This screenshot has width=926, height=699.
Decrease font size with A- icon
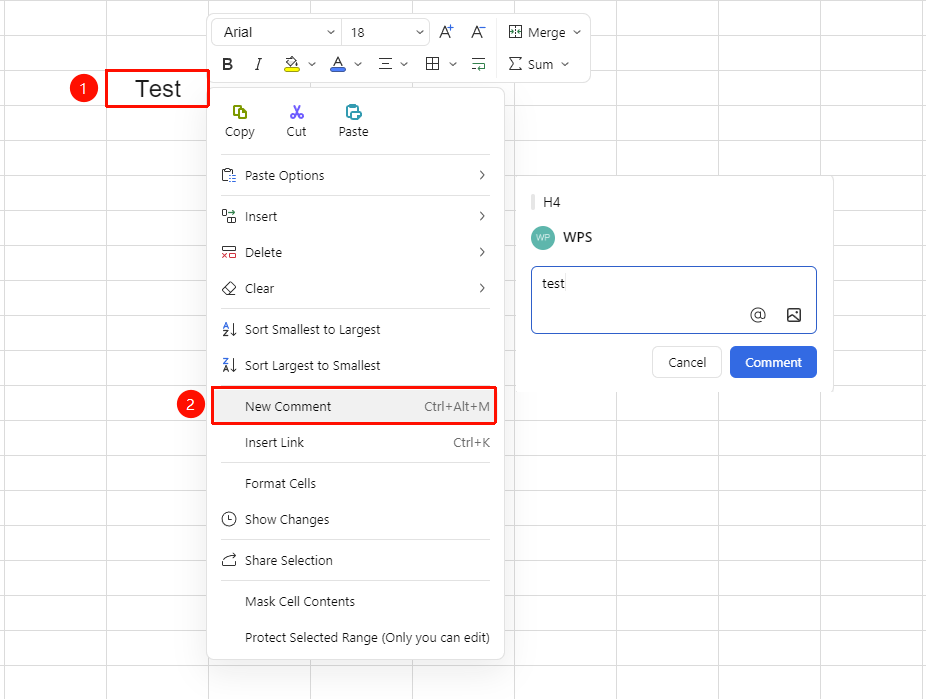point(478,32)
